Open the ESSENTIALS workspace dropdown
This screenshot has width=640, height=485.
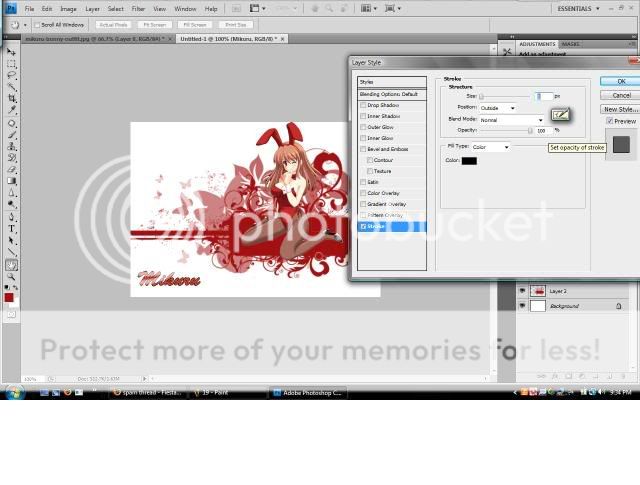(578, 9)
